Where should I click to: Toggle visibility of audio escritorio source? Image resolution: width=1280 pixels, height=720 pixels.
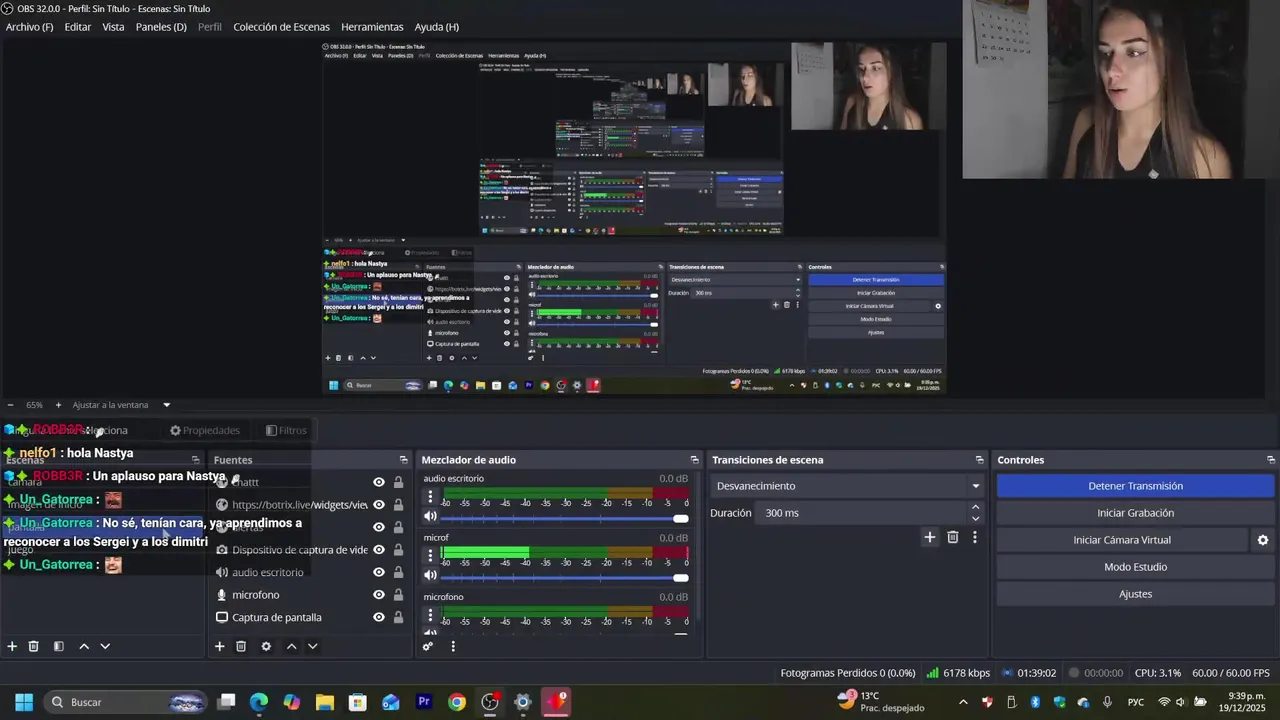pyautogui.click(x=379, y=572)
